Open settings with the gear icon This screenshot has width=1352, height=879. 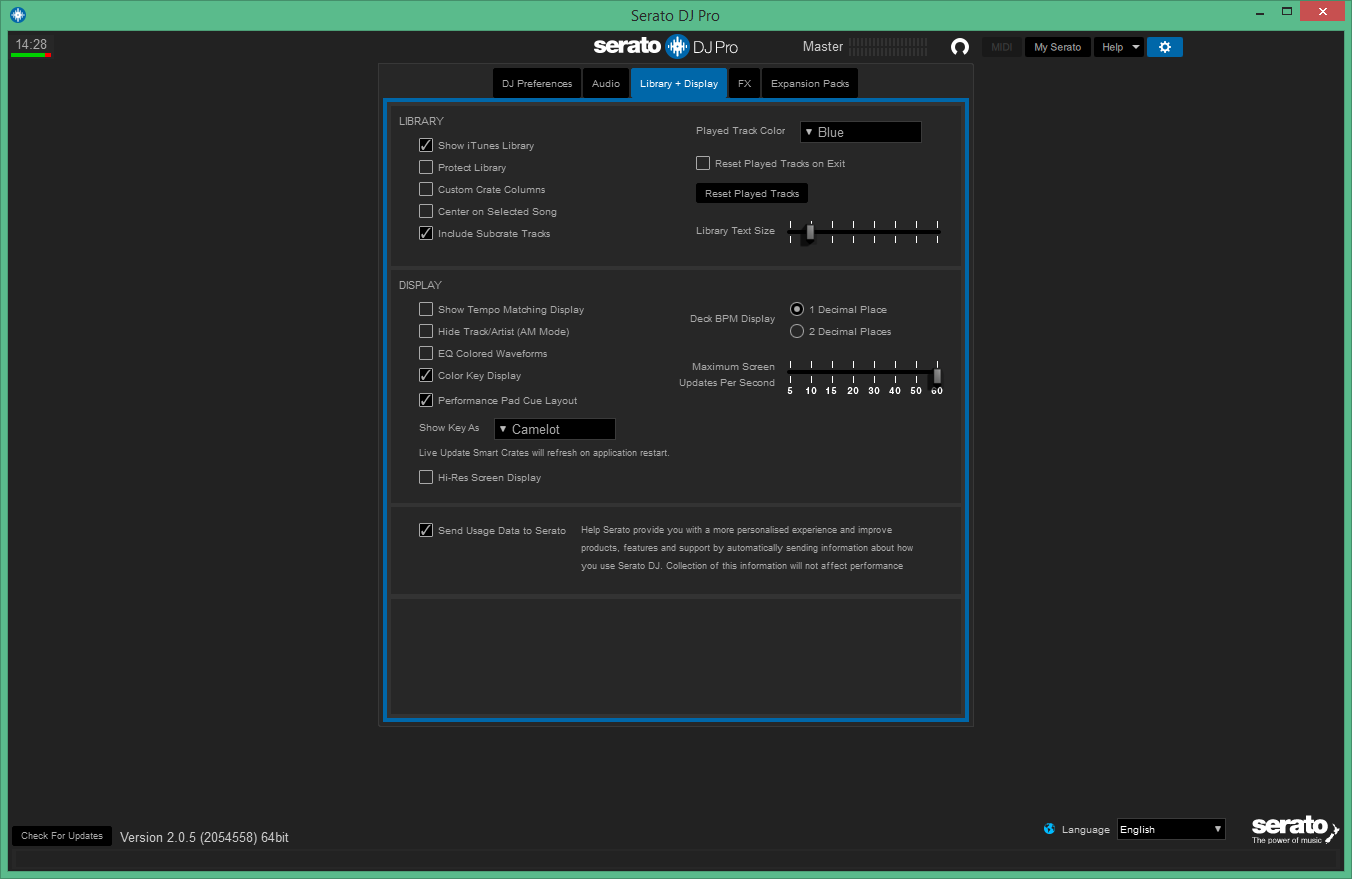1165,47
